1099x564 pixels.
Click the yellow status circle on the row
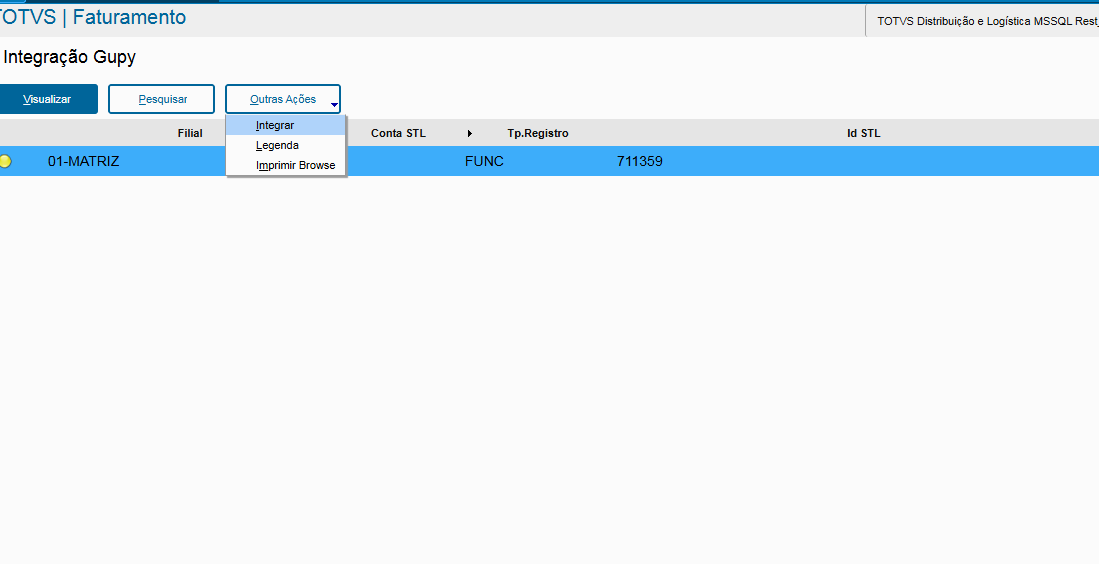click(5, 161)
